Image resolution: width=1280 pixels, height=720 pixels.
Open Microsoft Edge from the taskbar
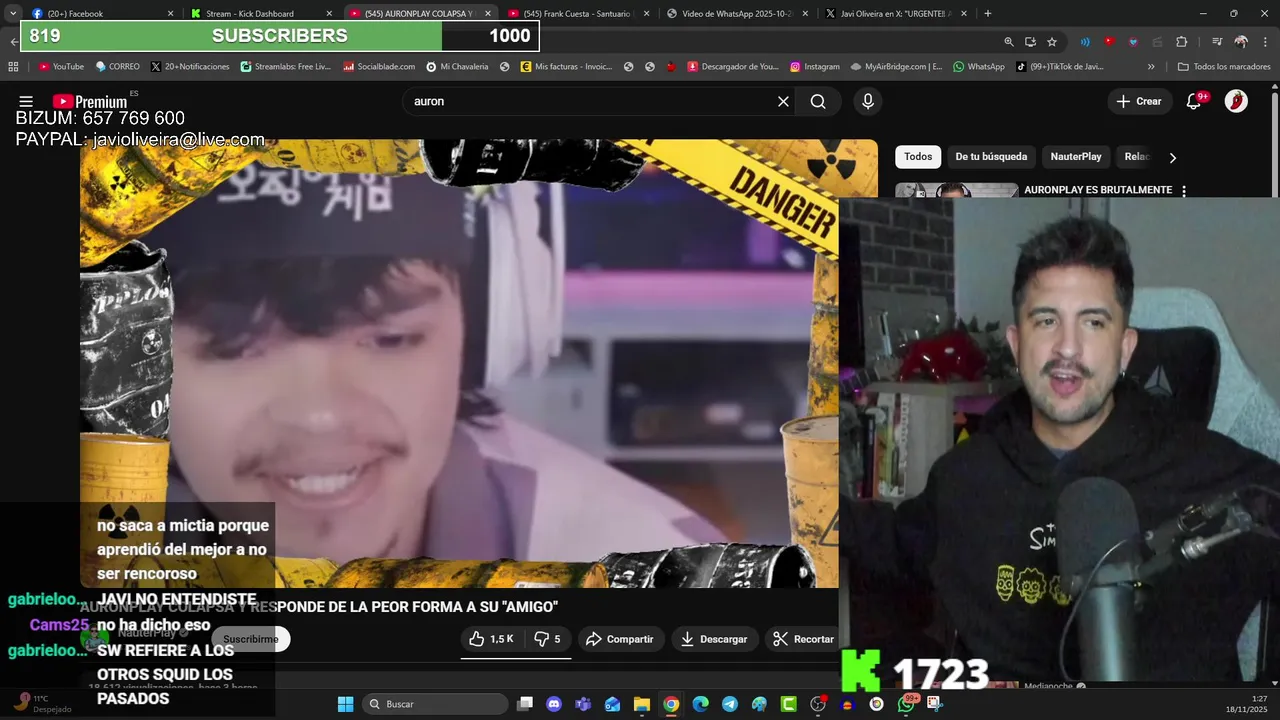(x=700, y=704)
